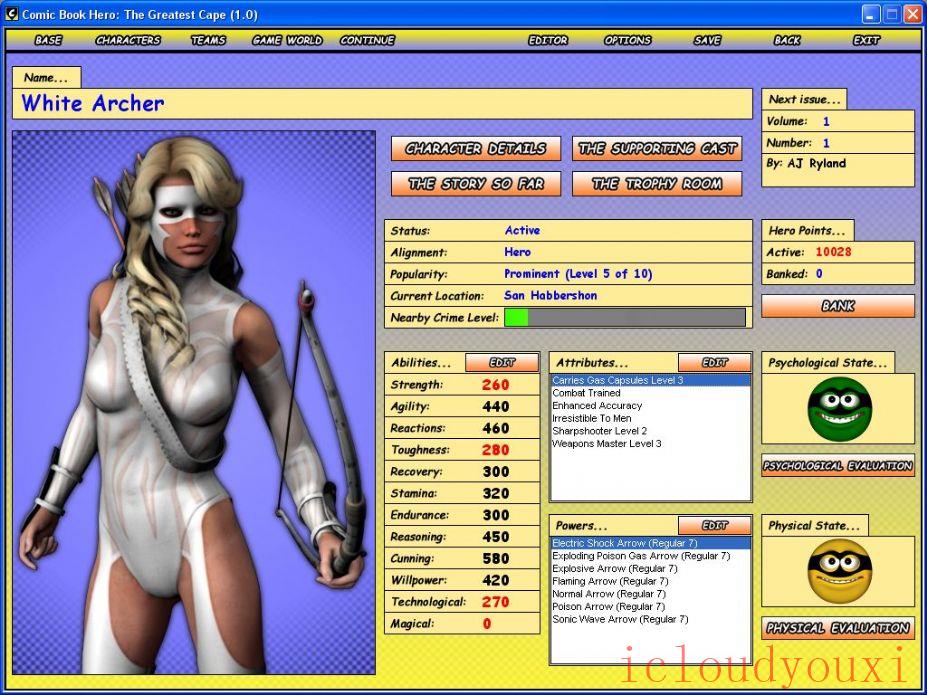Open the EDITOR menu
The height and width of the screenshot is (695, 927).
pyautogui.click(x=548, y=40)
